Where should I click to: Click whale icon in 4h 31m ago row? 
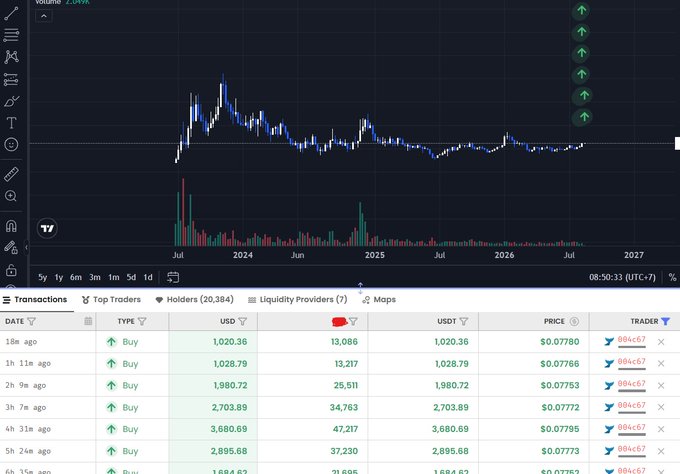(x=609, y=429)
